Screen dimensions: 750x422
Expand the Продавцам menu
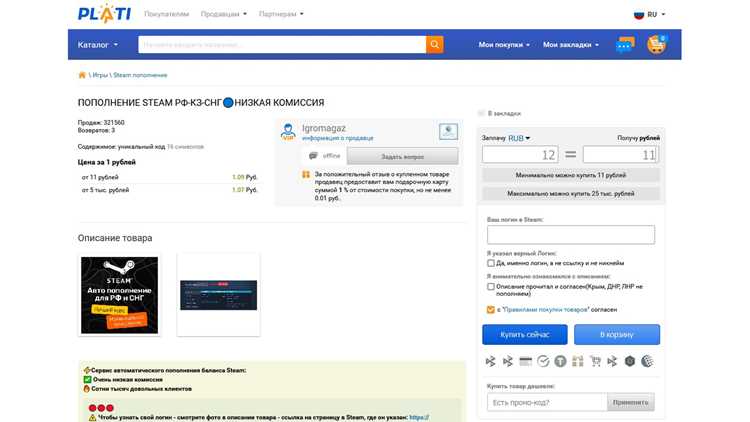pos(223,14)
